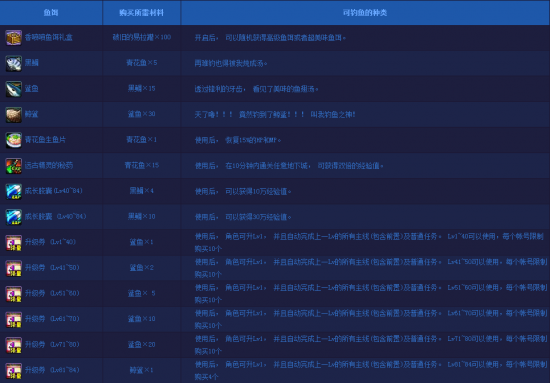
Task: Select the 在10分钟内通关任意地下城 description
Action: point(289,166)
